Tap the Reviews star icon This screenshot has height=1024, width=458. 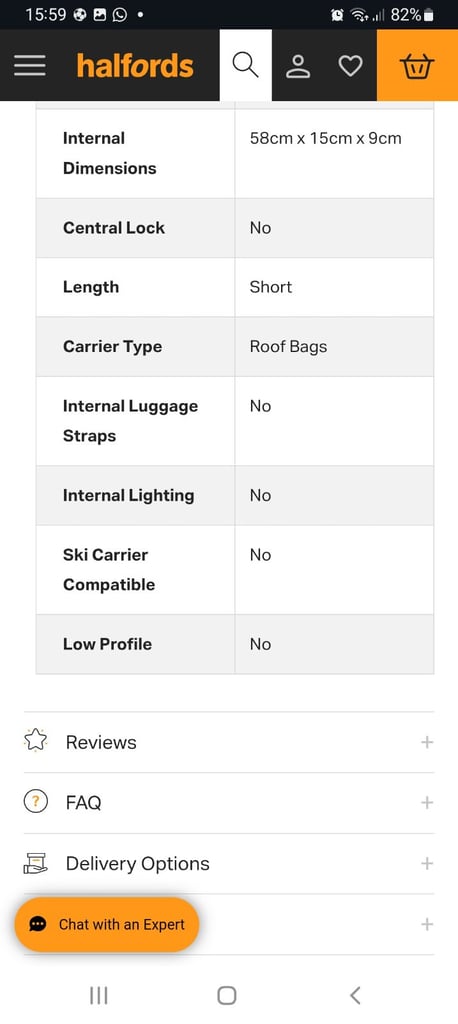[x=35, y=741]
